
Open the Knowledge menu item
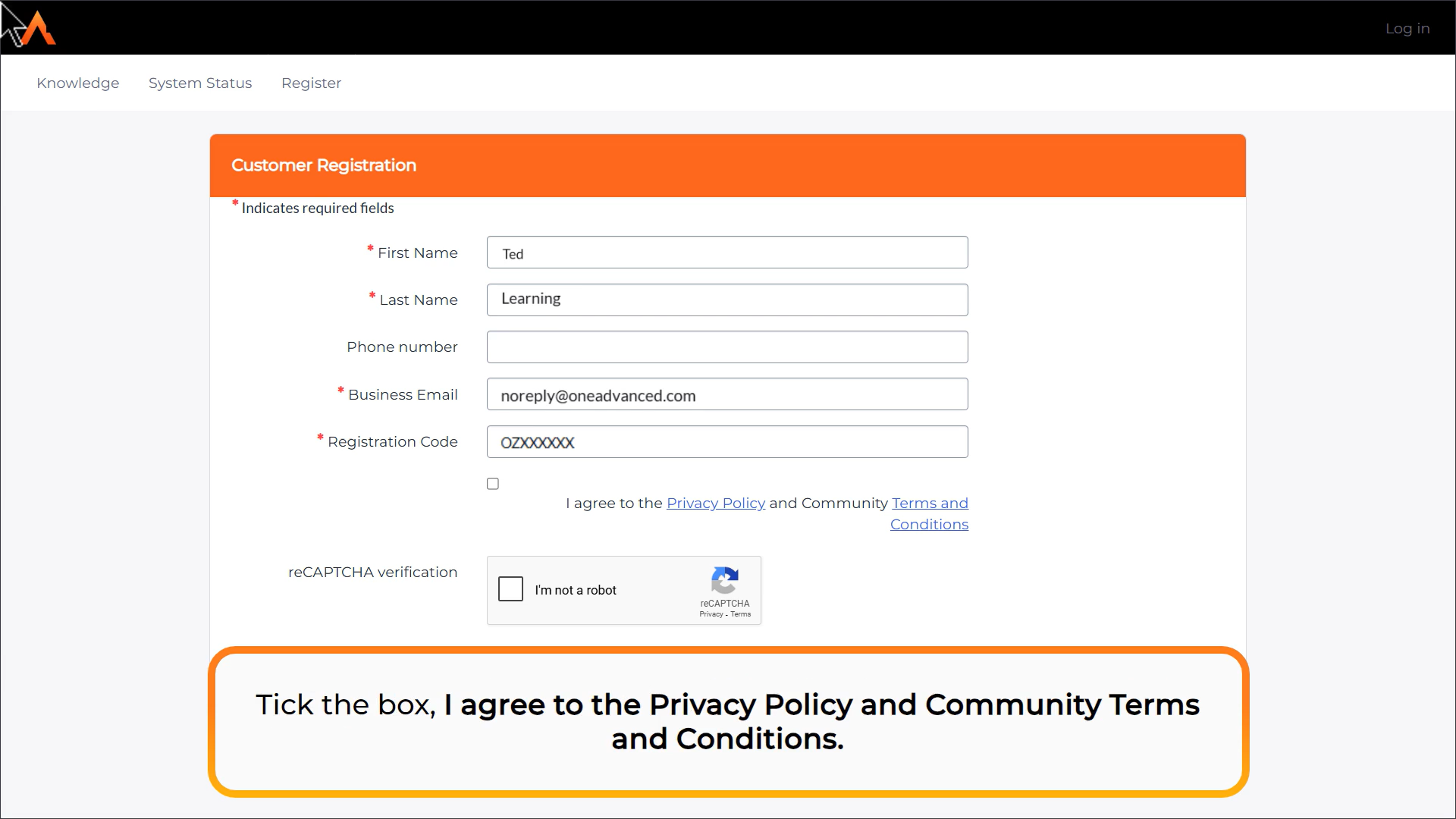click(77, 83)
